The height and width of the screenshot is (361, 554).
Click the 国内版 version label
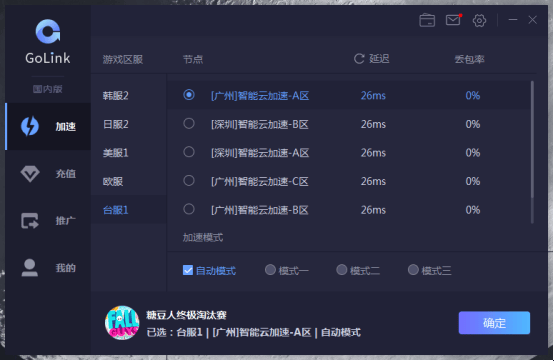point(48,89)
